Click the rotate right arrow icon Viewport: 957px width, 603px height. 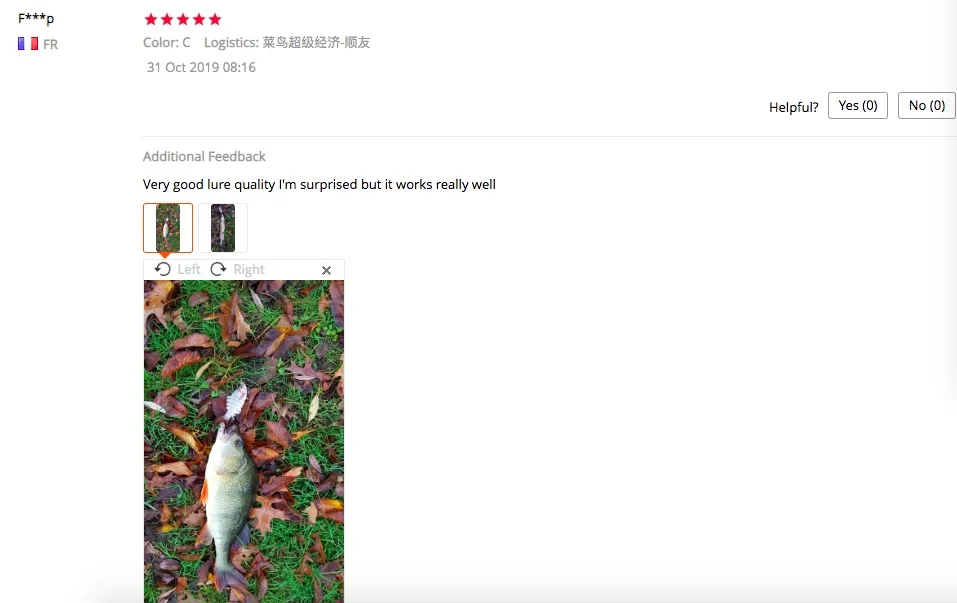coord(218,269)
